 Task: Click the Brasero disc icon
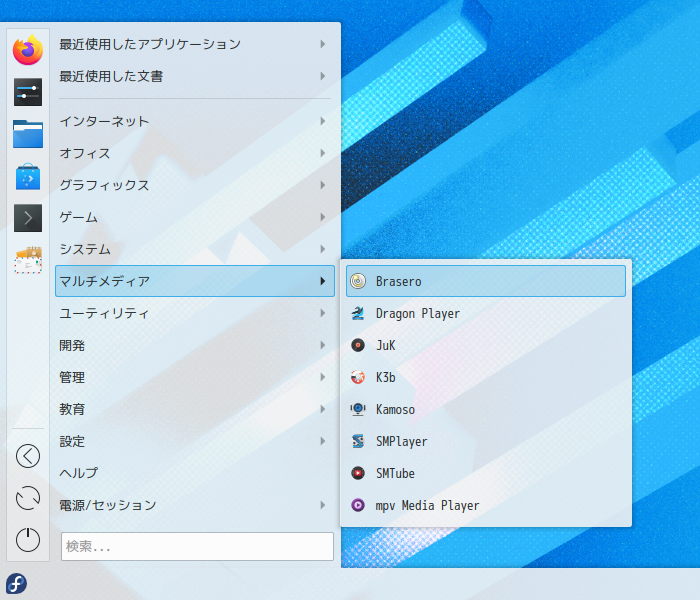[x=358, y=281]
